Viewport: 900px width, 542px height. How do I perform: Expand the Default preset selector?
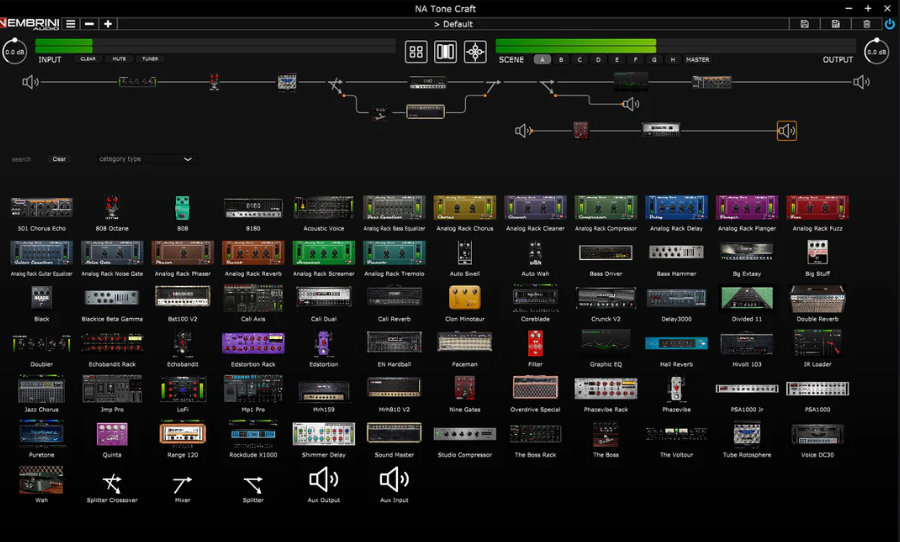tap(455, 24)
